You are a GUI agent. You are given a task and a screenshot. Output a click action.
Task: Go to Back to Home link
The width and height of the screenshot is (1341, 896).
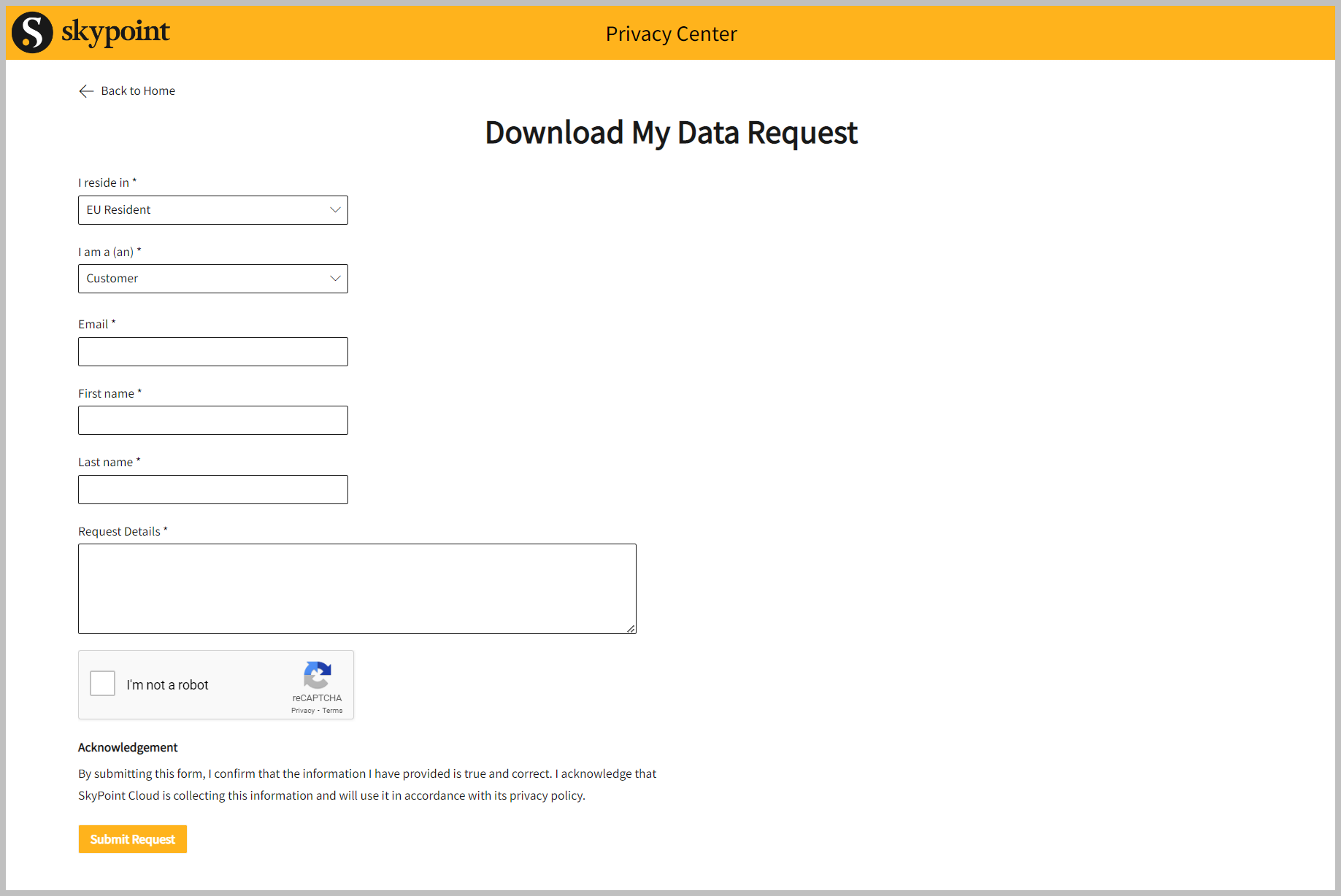[138, 91]
